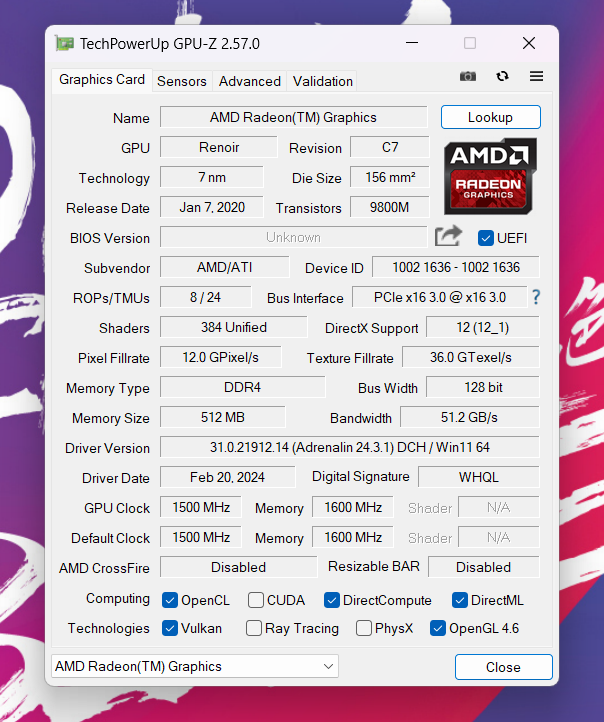This screenshot has width=604, height=722.
Task: Click the refresh icon
Action: tap(502, 76)
